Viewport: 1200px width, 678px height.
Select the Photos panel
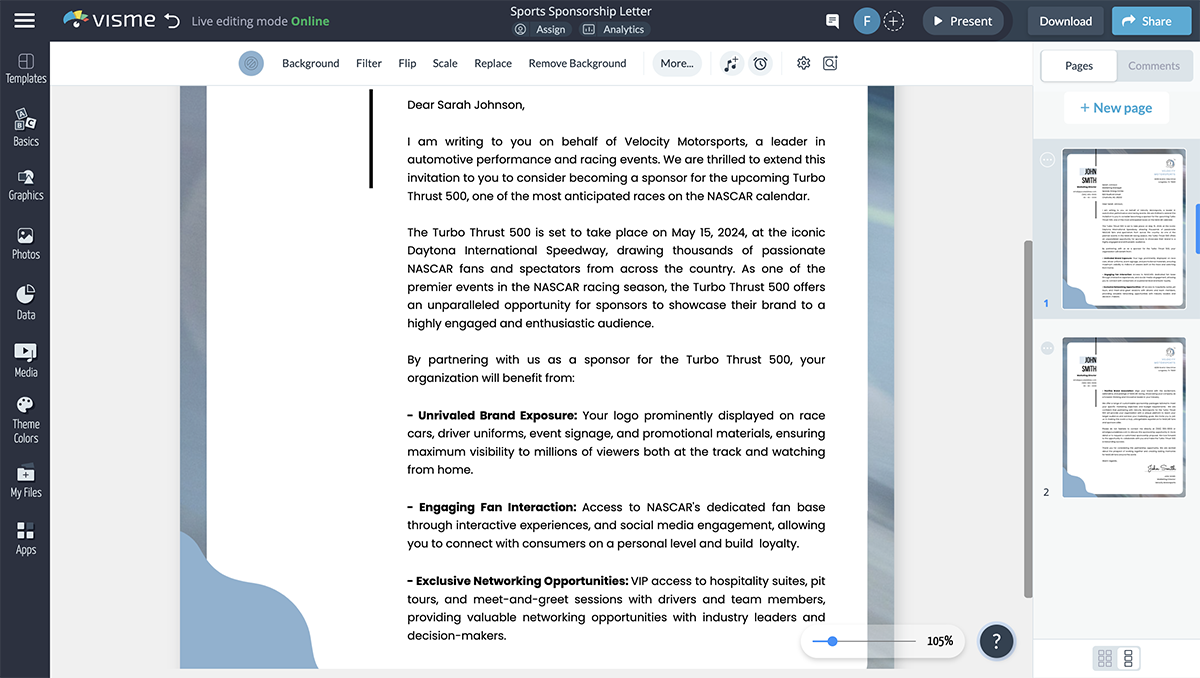(25, 239)
